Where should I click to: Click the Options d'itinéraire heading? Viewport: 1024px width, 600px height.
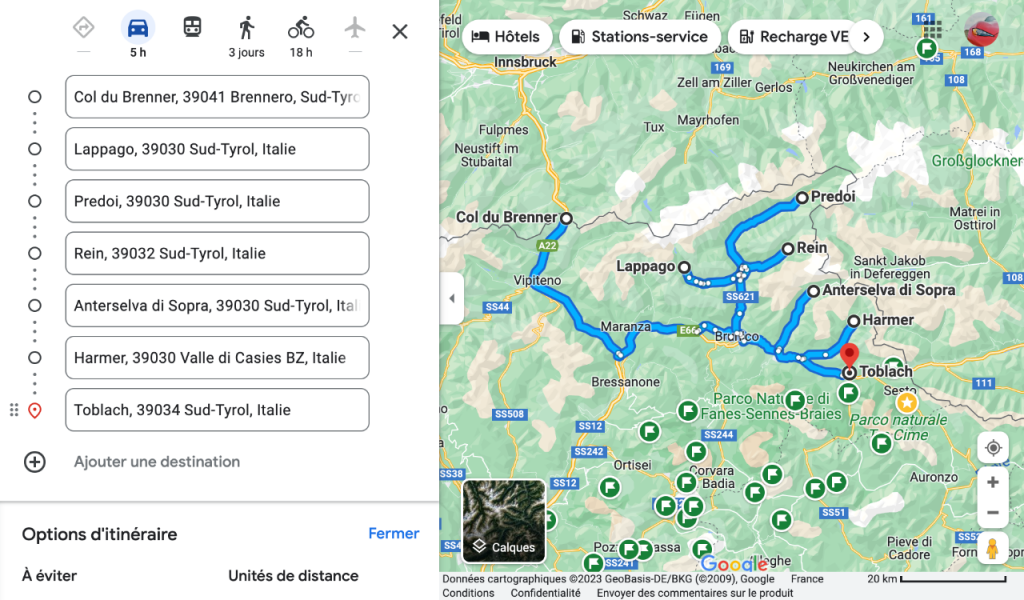pyautogui.click(x=100, y=534)
